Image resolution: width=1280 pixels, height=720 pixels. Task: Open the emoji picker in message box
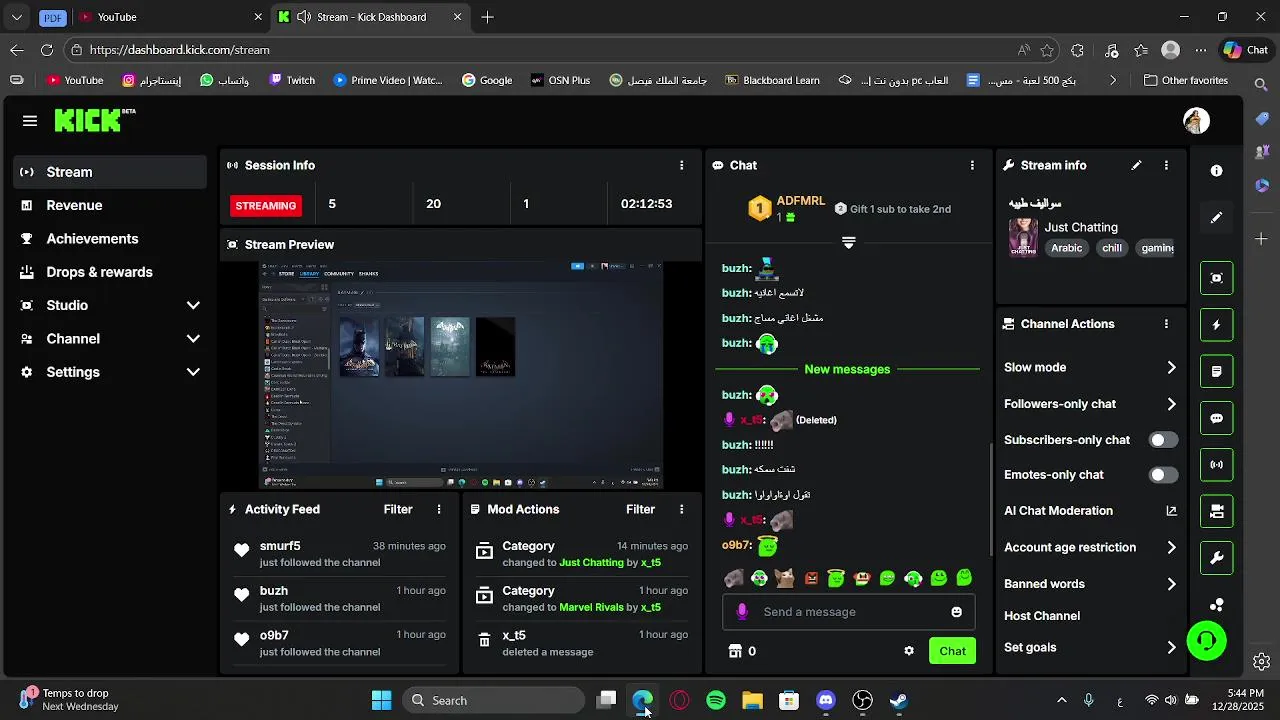957,612
